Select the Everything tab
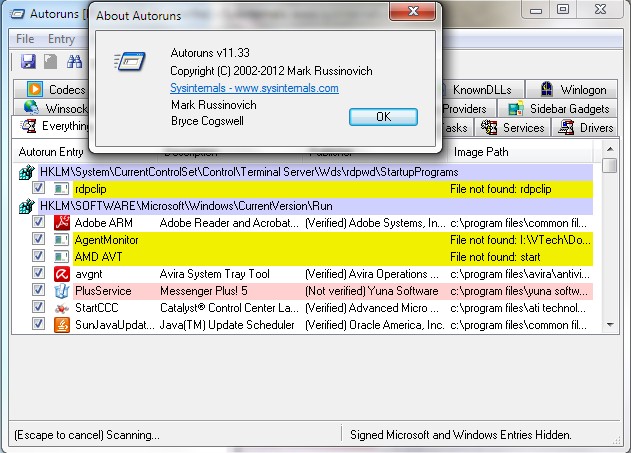Viewport: 631px width, 453px height. 51,126
